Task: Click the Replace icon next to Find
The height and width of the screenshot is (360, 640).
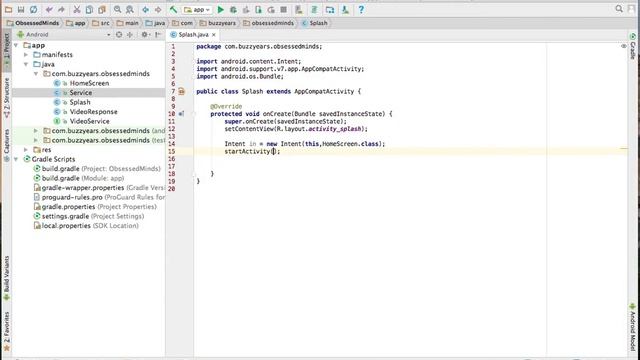Action: click(x=130, y=9)
